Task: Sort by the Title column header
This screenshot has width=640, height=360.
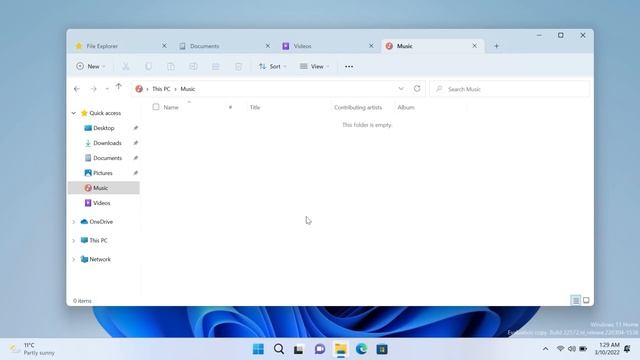Action: (255, 107)
